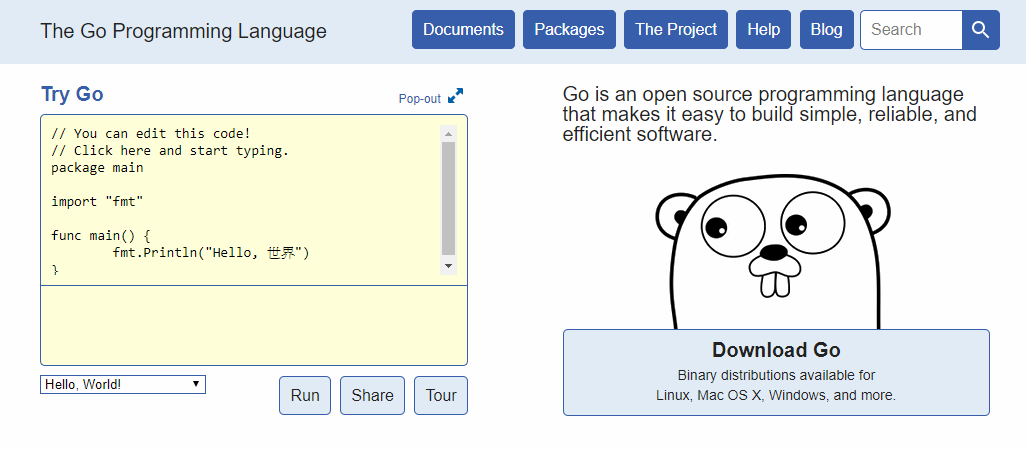Open the Help page
This screenshot has width=1026, height=449.
pyautogui.click(x=763, y=30)
